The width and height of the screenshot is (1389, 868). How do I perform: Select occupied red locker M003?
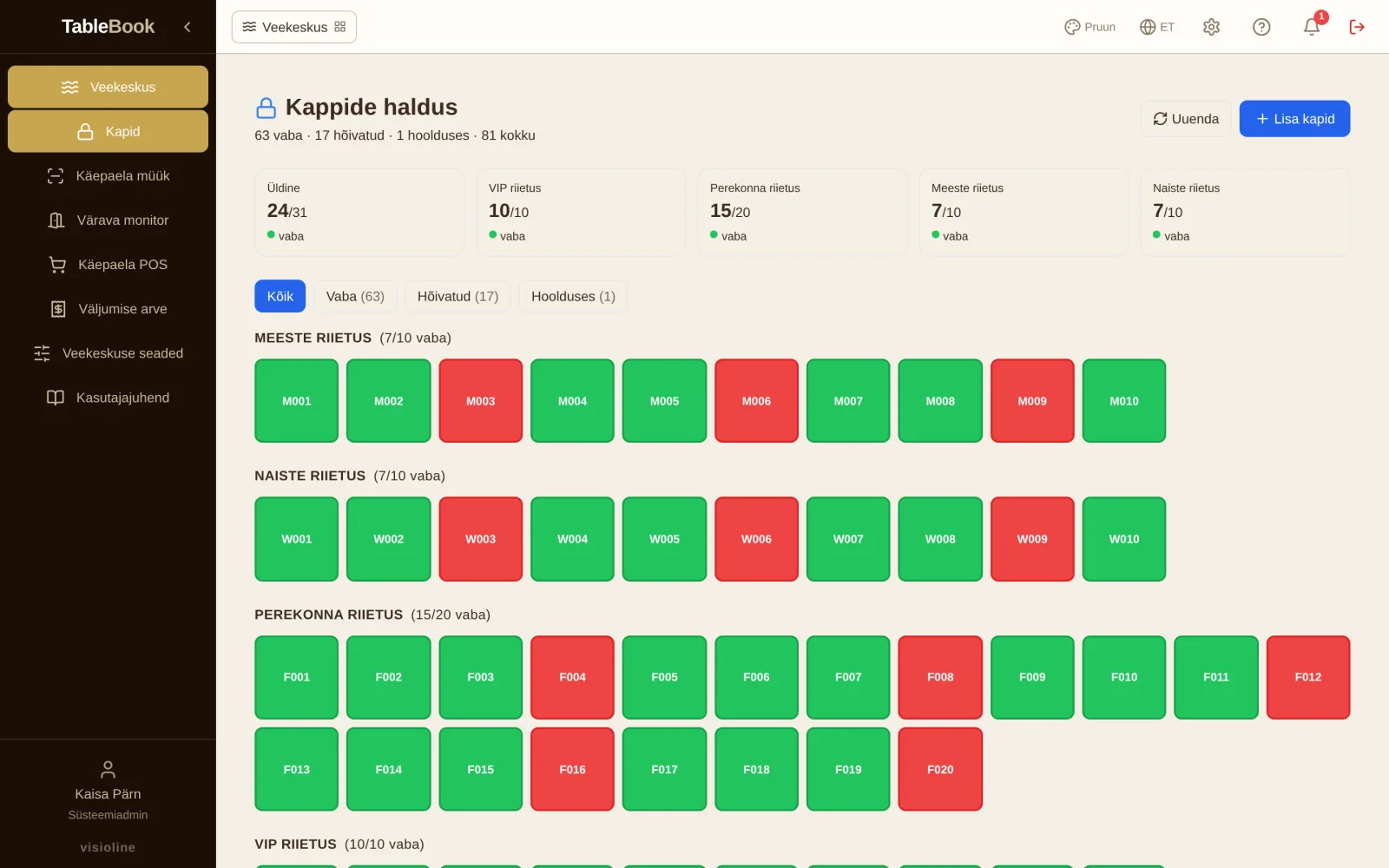(481, 401)
